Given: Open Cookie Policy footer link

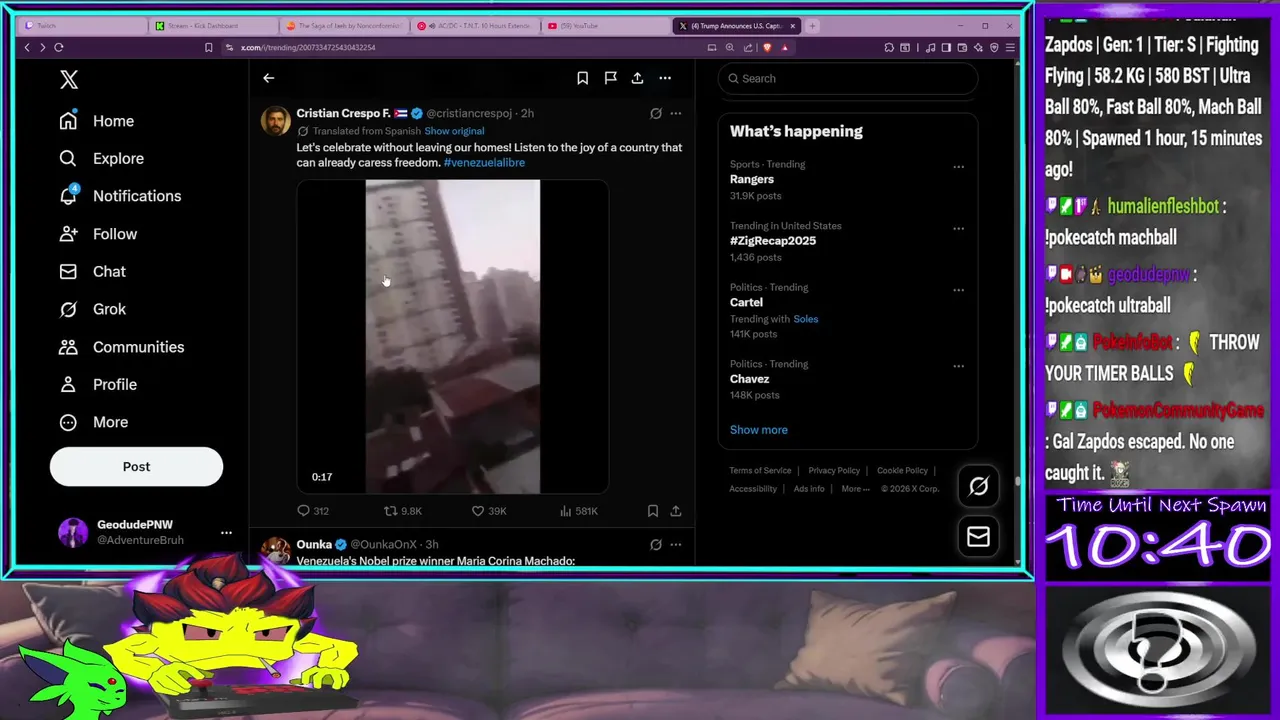Looking at the screenshot, I should click(902, 471).
